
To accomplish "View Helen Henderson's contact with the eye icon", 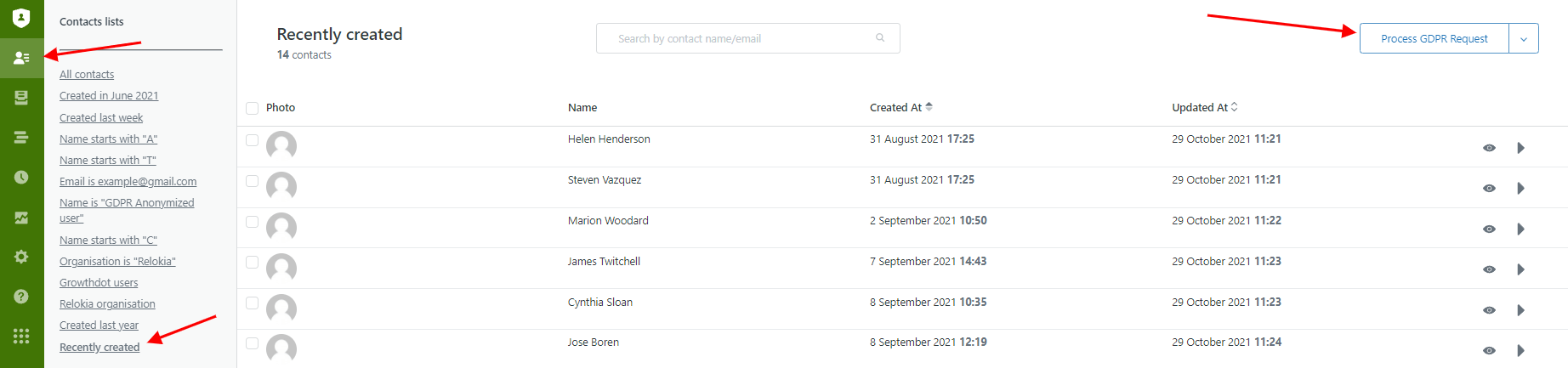I will tap(1489, 148).
